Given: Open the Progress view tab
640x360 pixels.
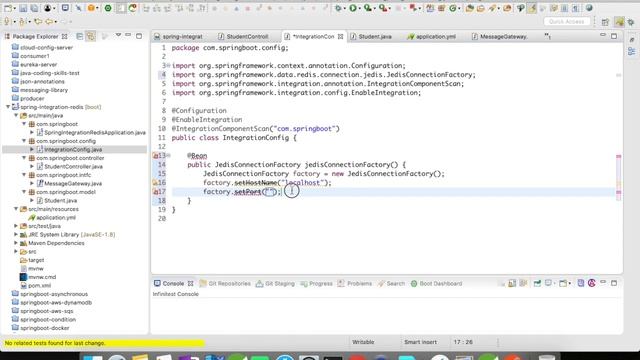Looking at the screenshot, I should point(316,283).
